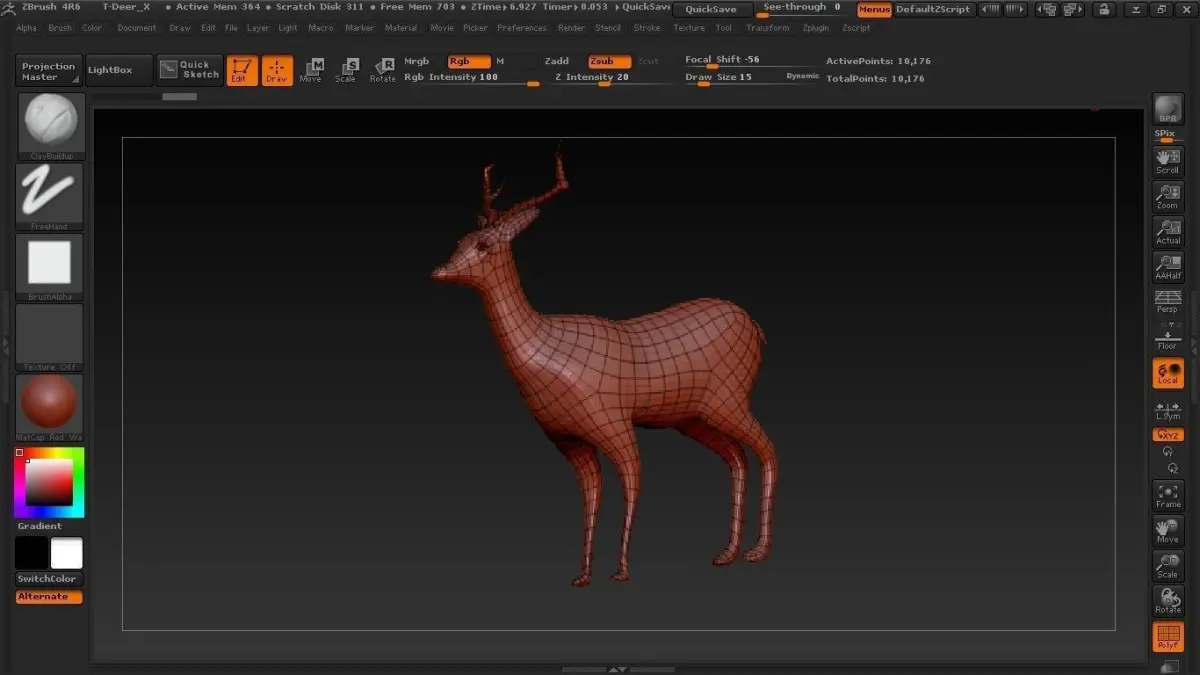Open the Zplugin menu

tap(816, 28)
